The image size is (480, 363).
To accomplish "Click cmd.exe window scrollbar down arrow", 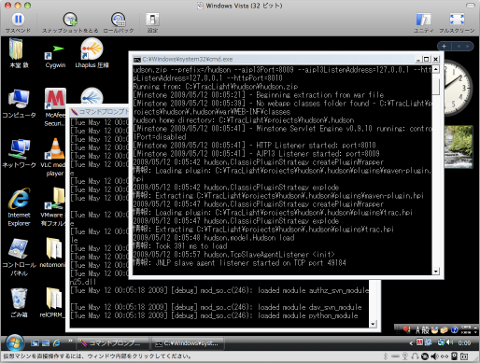I will (436, 271).
